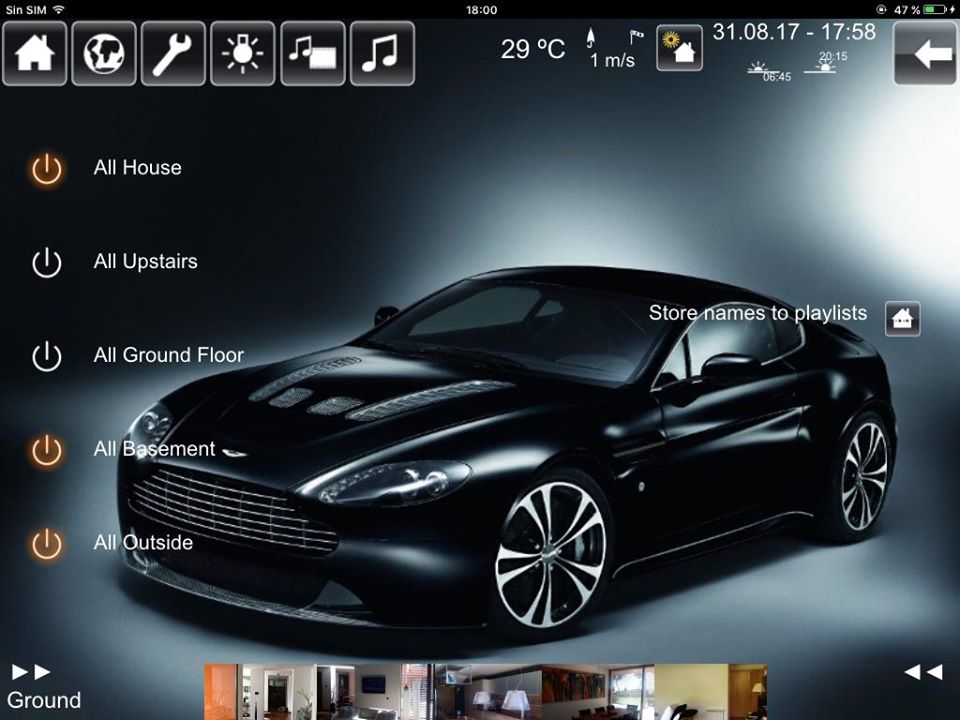This screenshot has height=720, width=960.
Task: Tap the windsock icon above wind speed
Action: click(636, 37)
